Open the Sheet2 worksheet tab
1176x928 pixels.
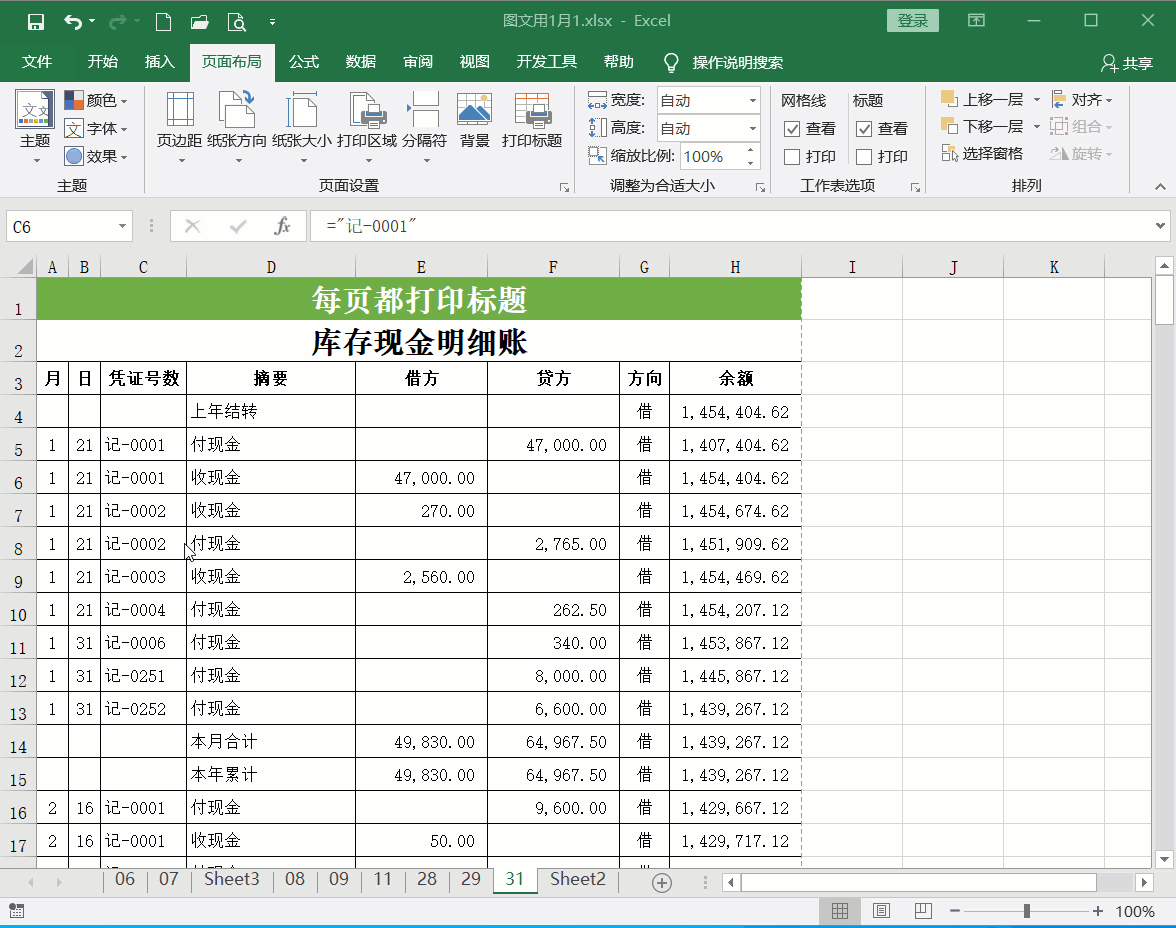[577, 880]
